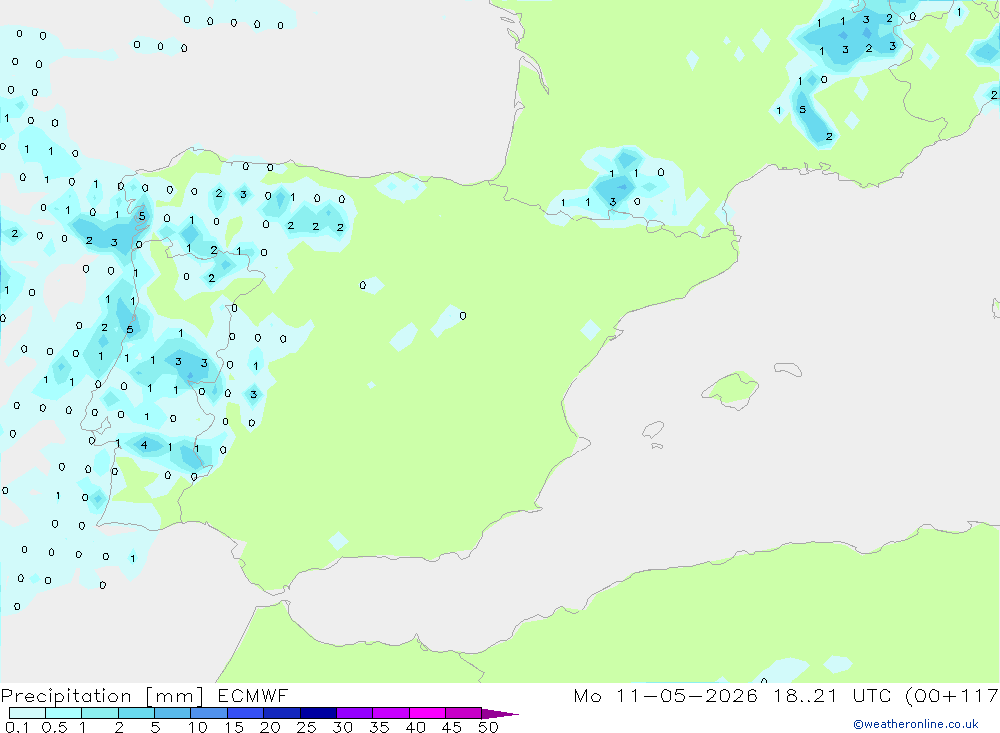Click the '0.1' legend scale label

tap(17, 727)
